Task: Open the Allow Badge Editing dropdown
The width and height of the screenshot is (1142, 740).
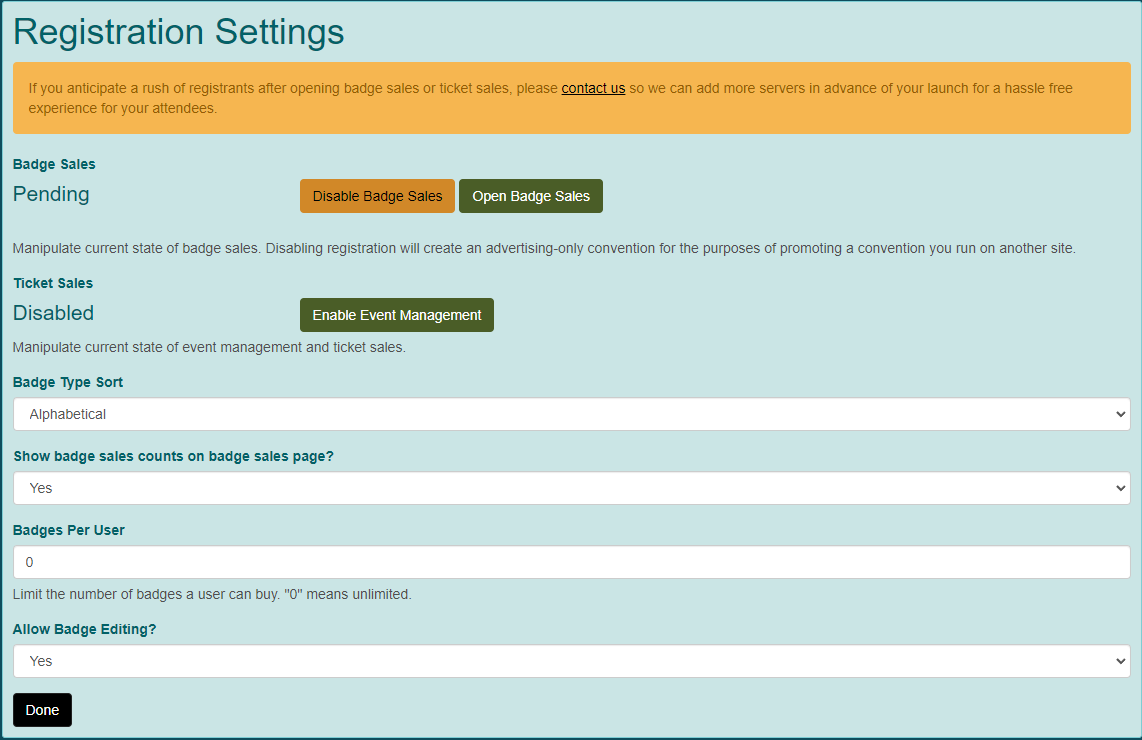Action: 572,661
